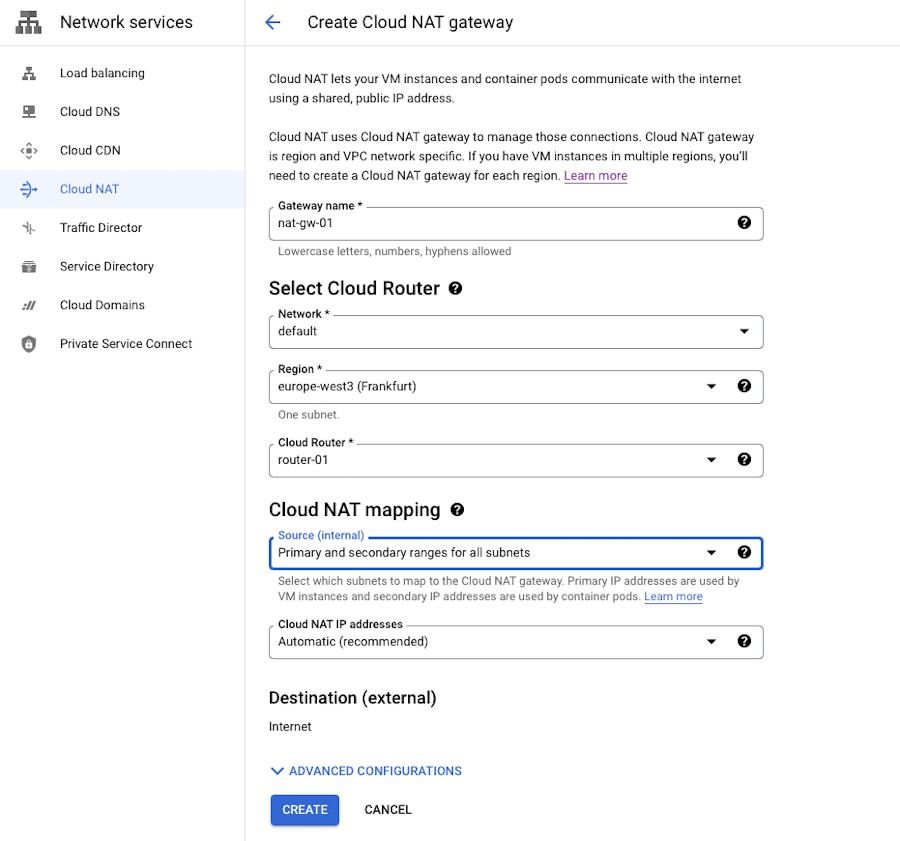Viewport: 900px width, 841px height.
Task: Follow Learn more link in Cloud NAT description
Action: (595, 176)
